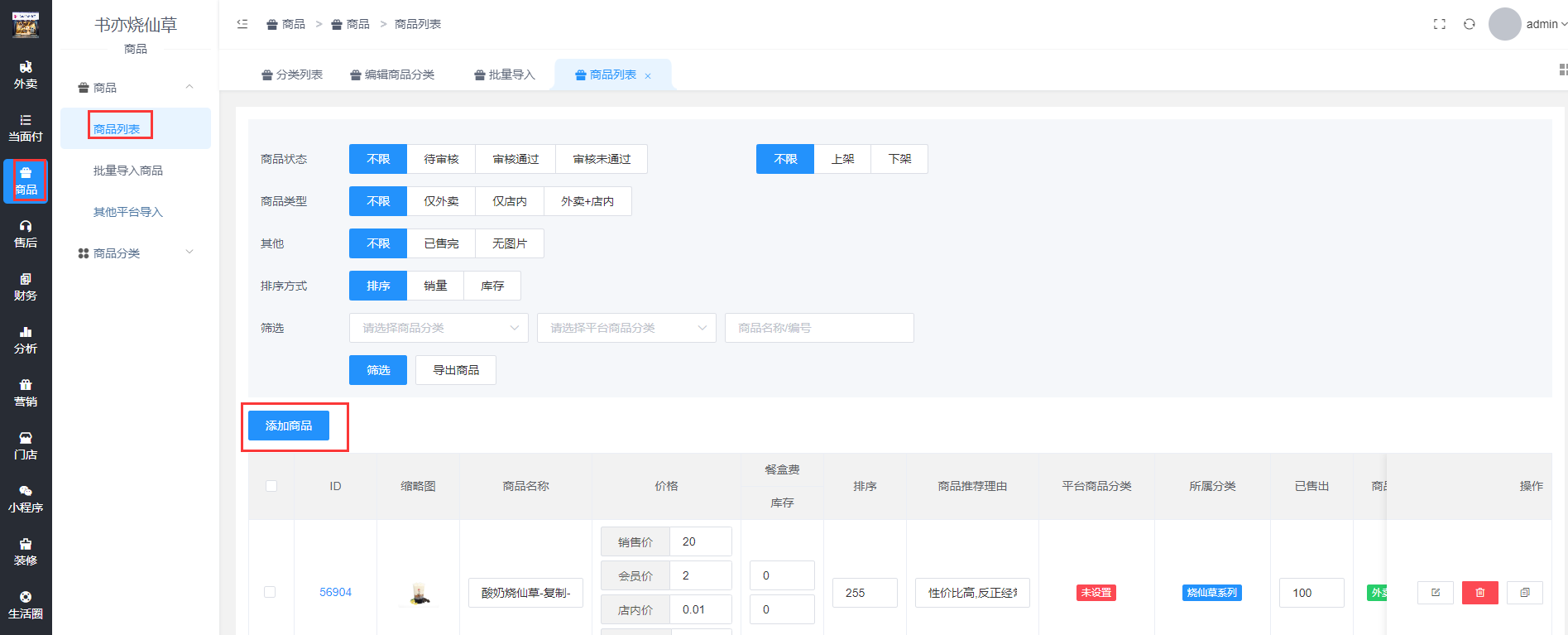
Task: Click the store logo at the sidebar top
Action: 26,25
